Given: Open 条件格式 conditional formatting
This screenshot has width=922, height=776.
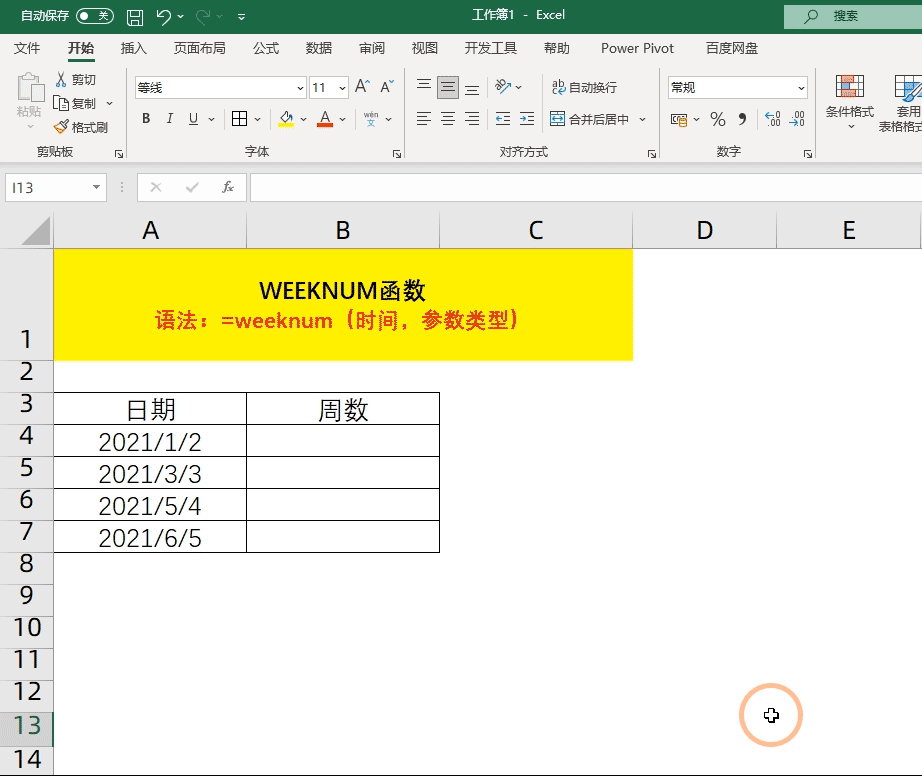Looking at the screenshot, I should tap(850, 102).
